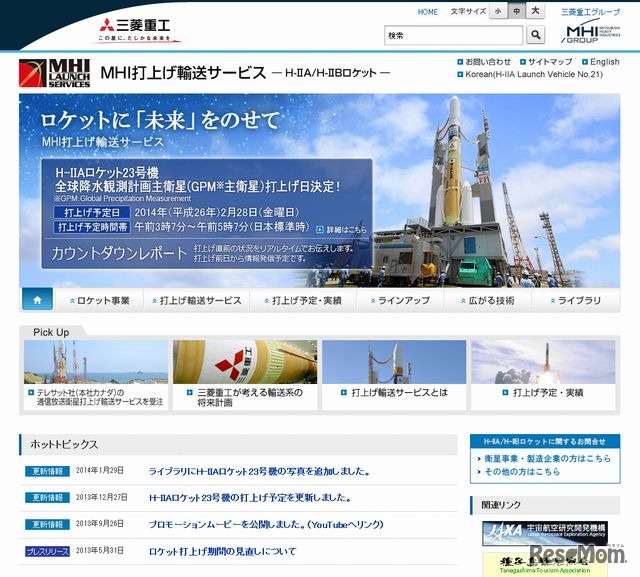640x577 pixels.
Task: Go to HOME link in header
Action: click(x=427, y=12)
